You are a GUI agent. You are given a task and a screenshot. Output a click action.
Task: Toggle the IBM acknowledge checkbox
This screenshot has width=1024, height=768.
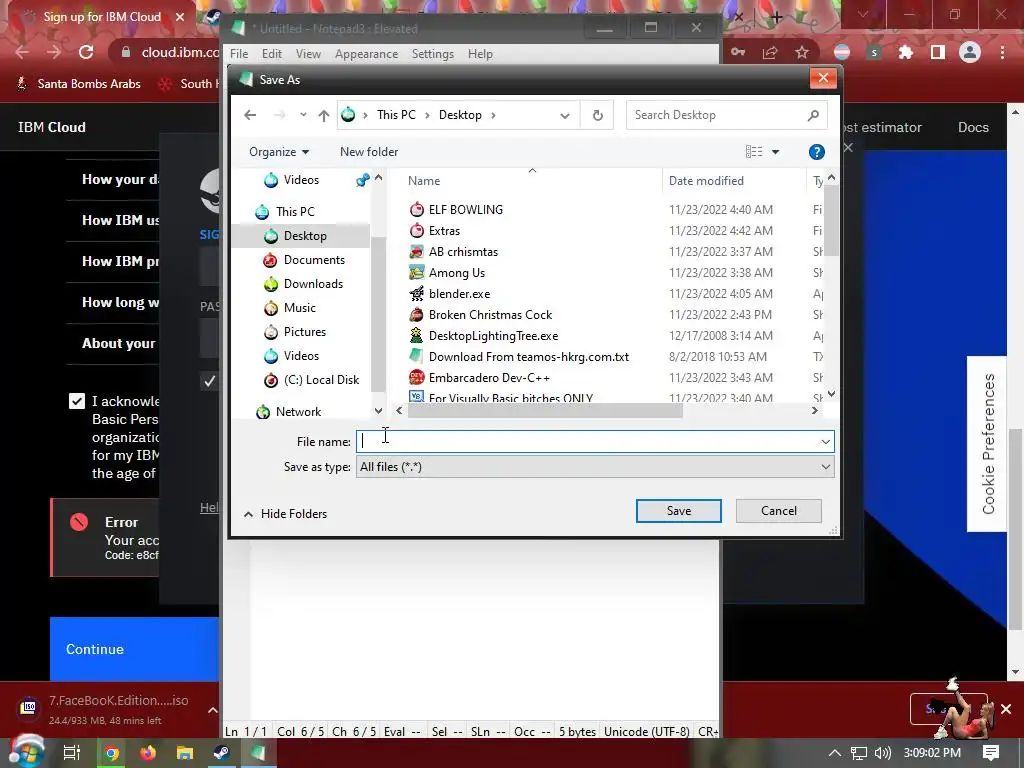coord(77,401)
